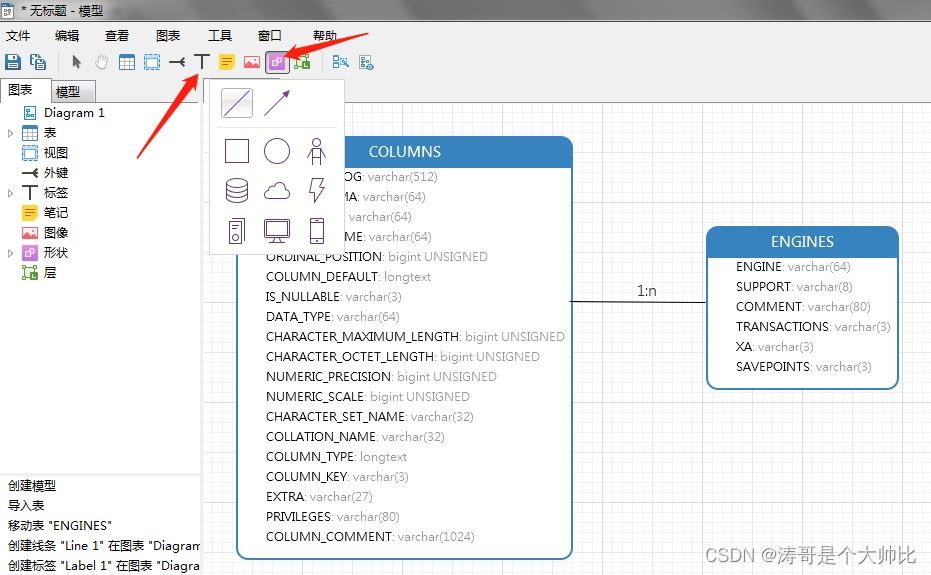Select Diagram 1 in the tree
931x575 pixels.
(x=74, y=113)
